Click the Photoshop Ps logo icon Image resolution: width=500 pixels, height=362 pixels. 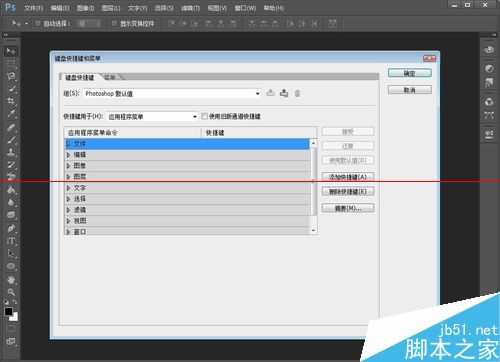pyautogui.click(x=10, y=7)
